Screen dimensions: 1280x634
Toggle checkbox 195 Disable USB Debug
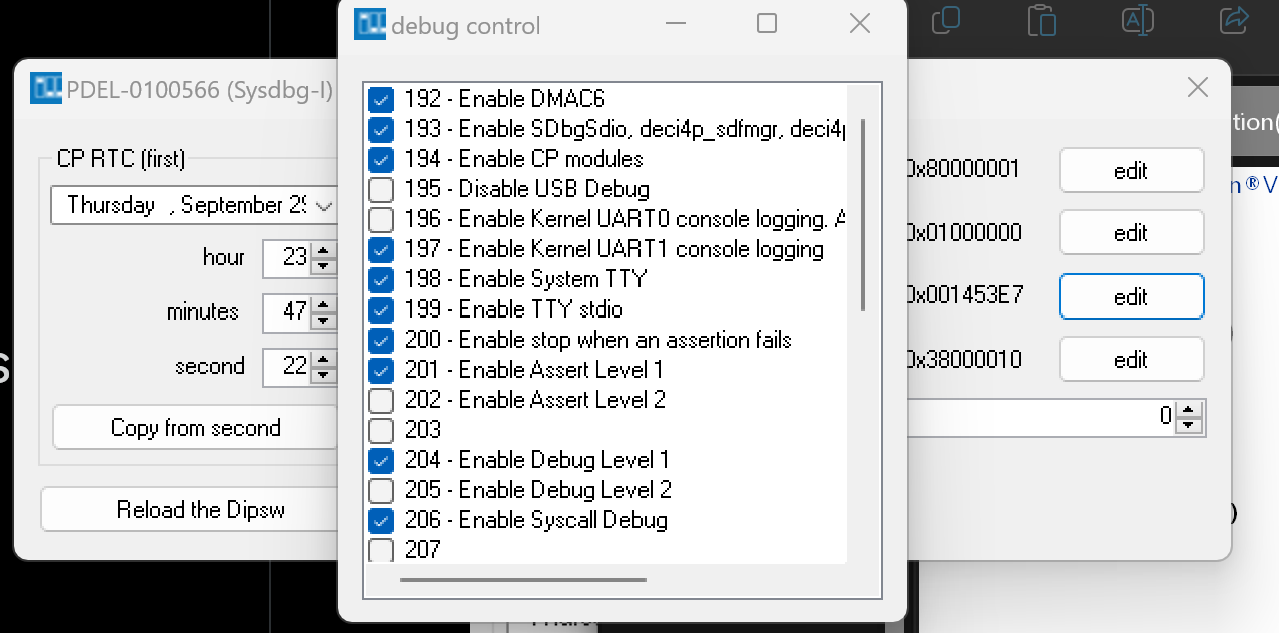click(381, 189)
